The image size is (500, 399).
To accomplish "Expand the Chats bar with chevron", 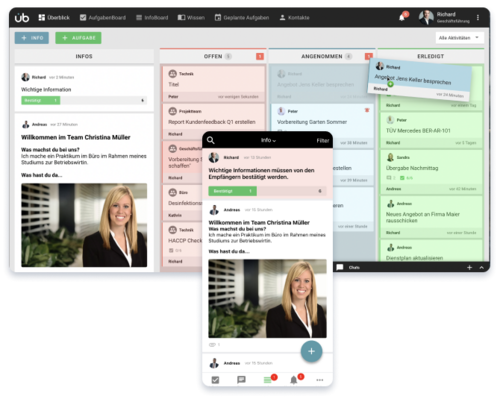I will (x=482, y=267).
